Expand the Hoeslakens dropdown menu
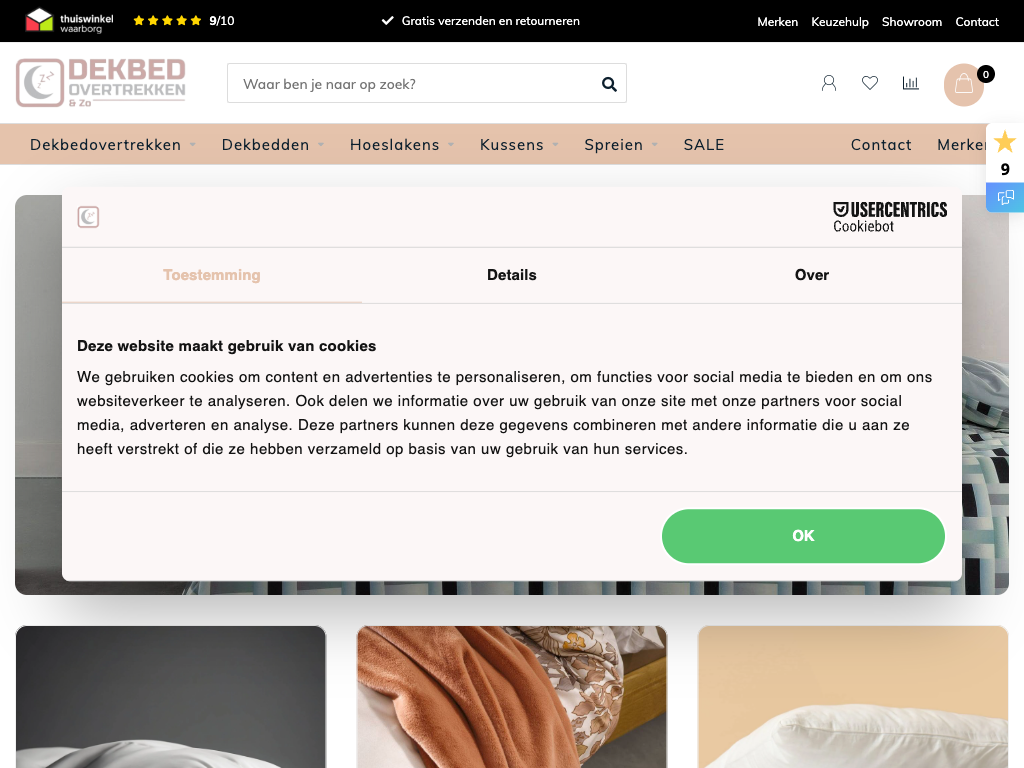This screenshot has height=768, width=1024. [402, 144]
